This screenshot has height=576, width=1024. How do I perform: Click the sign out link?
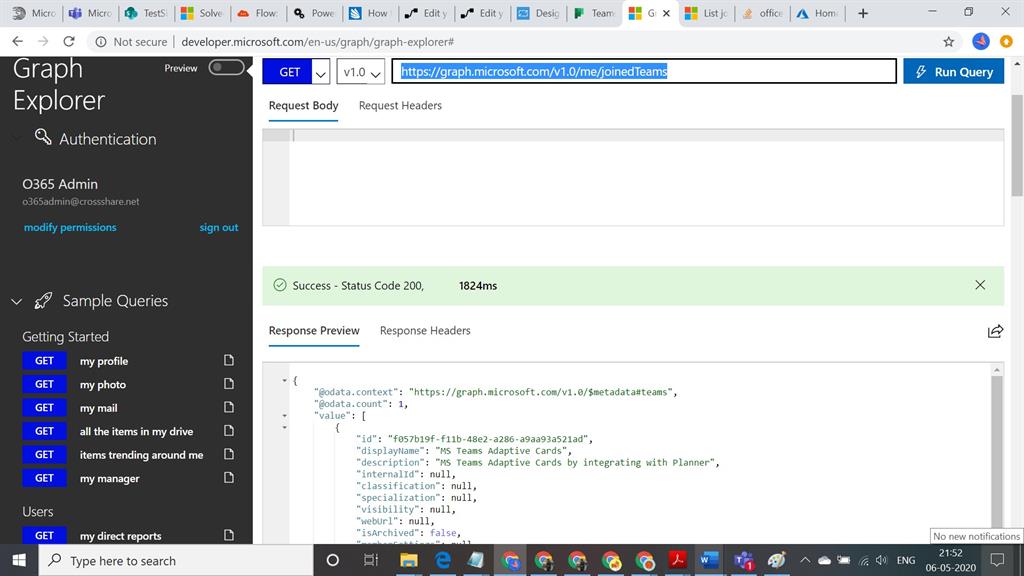[218, 228]
